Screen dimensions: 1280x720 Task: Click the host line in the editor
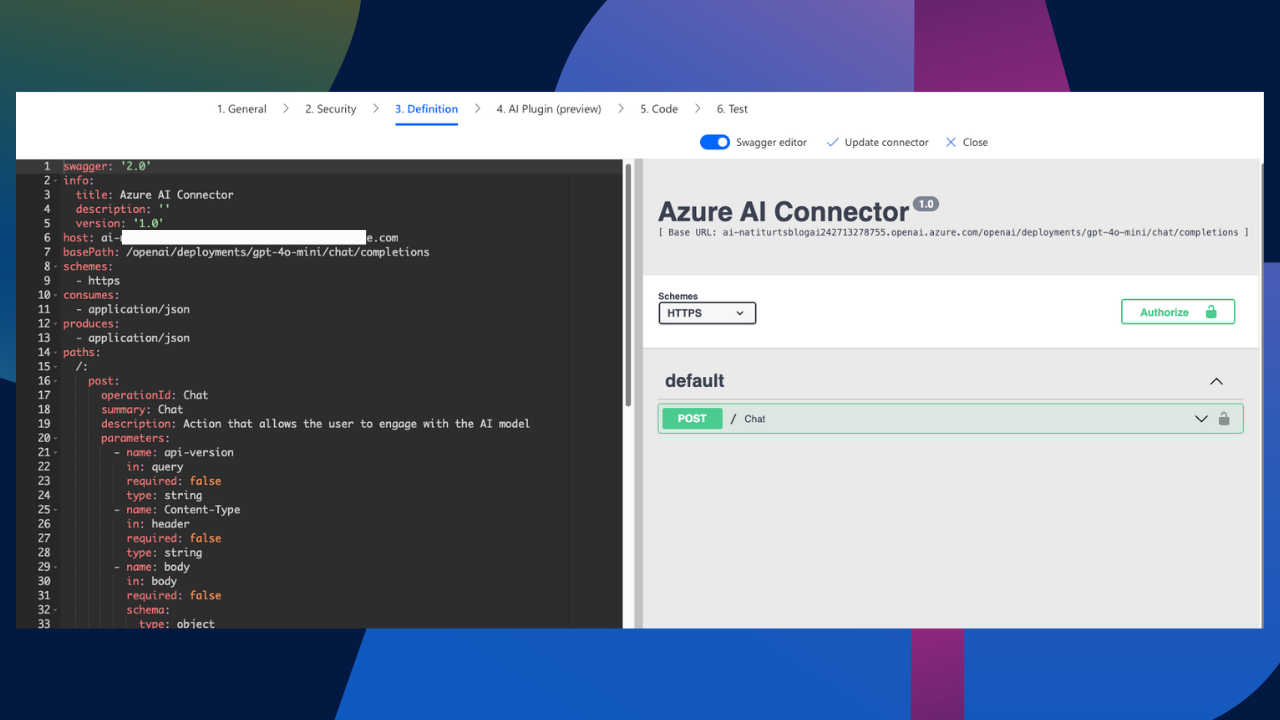click(231, 238)
